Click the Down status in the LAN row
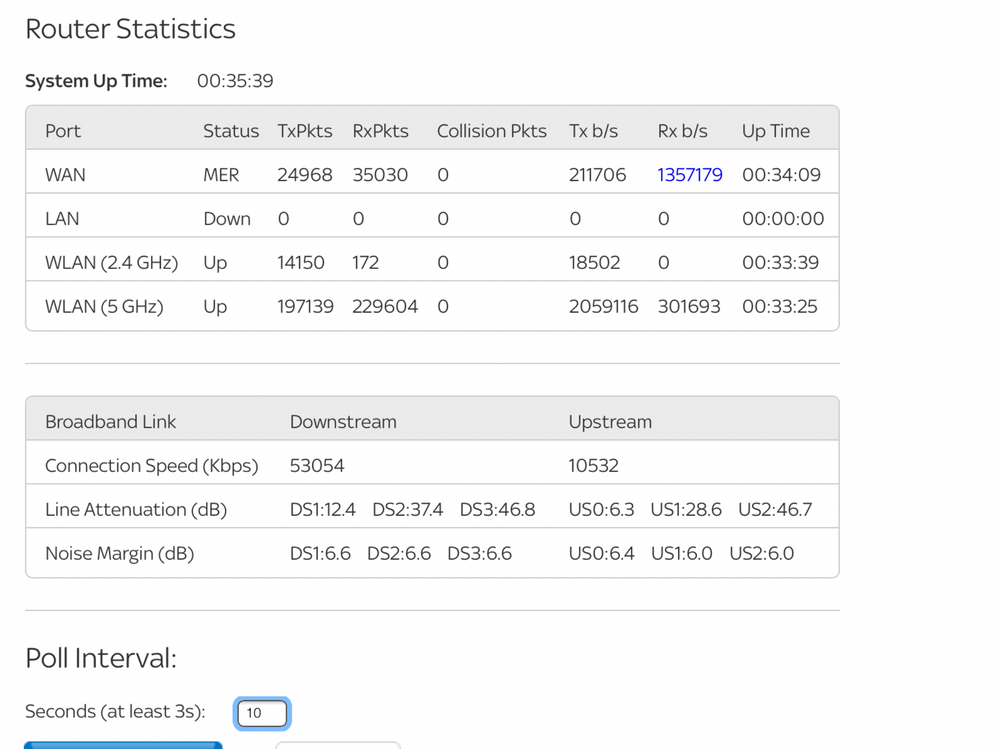999x749 pixels. [x=227, y=219]
